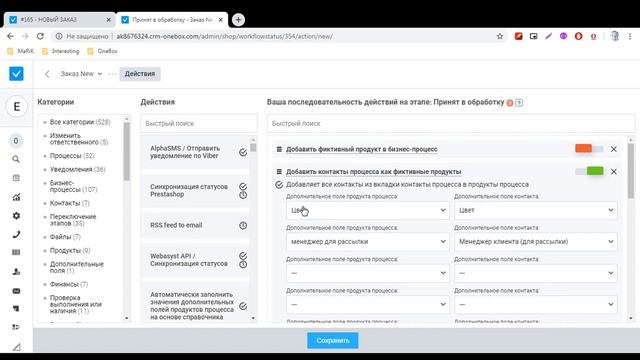
Task: Go back with the browser back arrow
Action: [10, 36]
